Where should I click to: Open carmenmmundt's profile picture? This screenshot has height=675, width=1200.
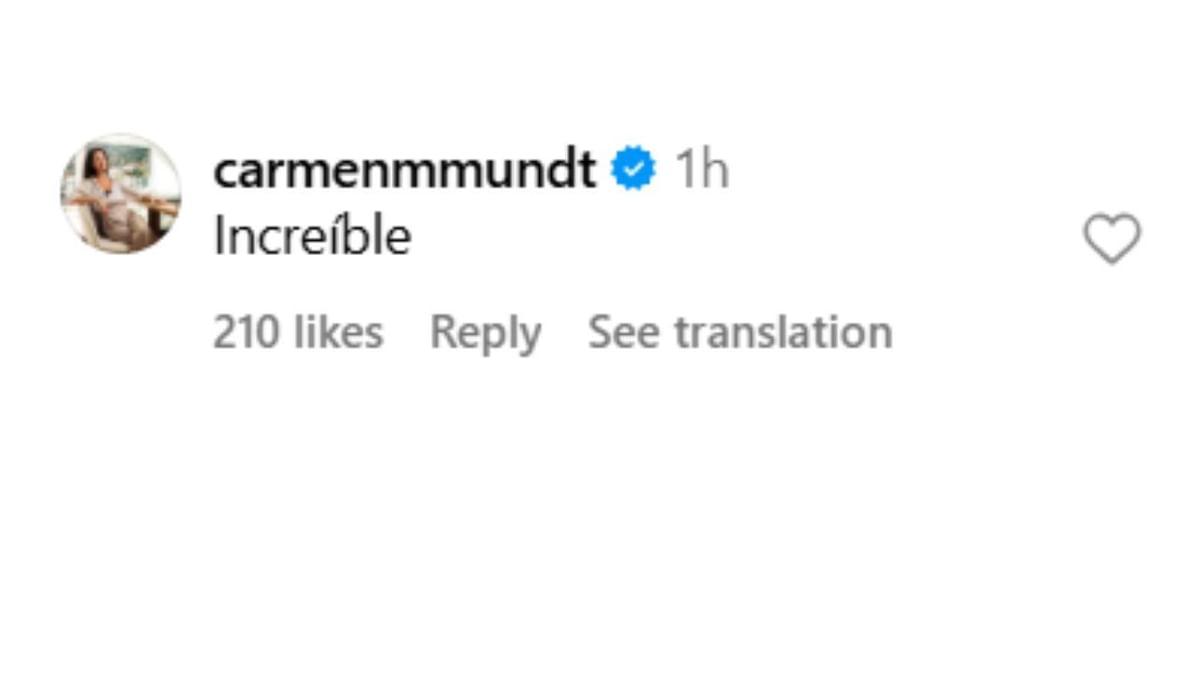pos(121,193)
